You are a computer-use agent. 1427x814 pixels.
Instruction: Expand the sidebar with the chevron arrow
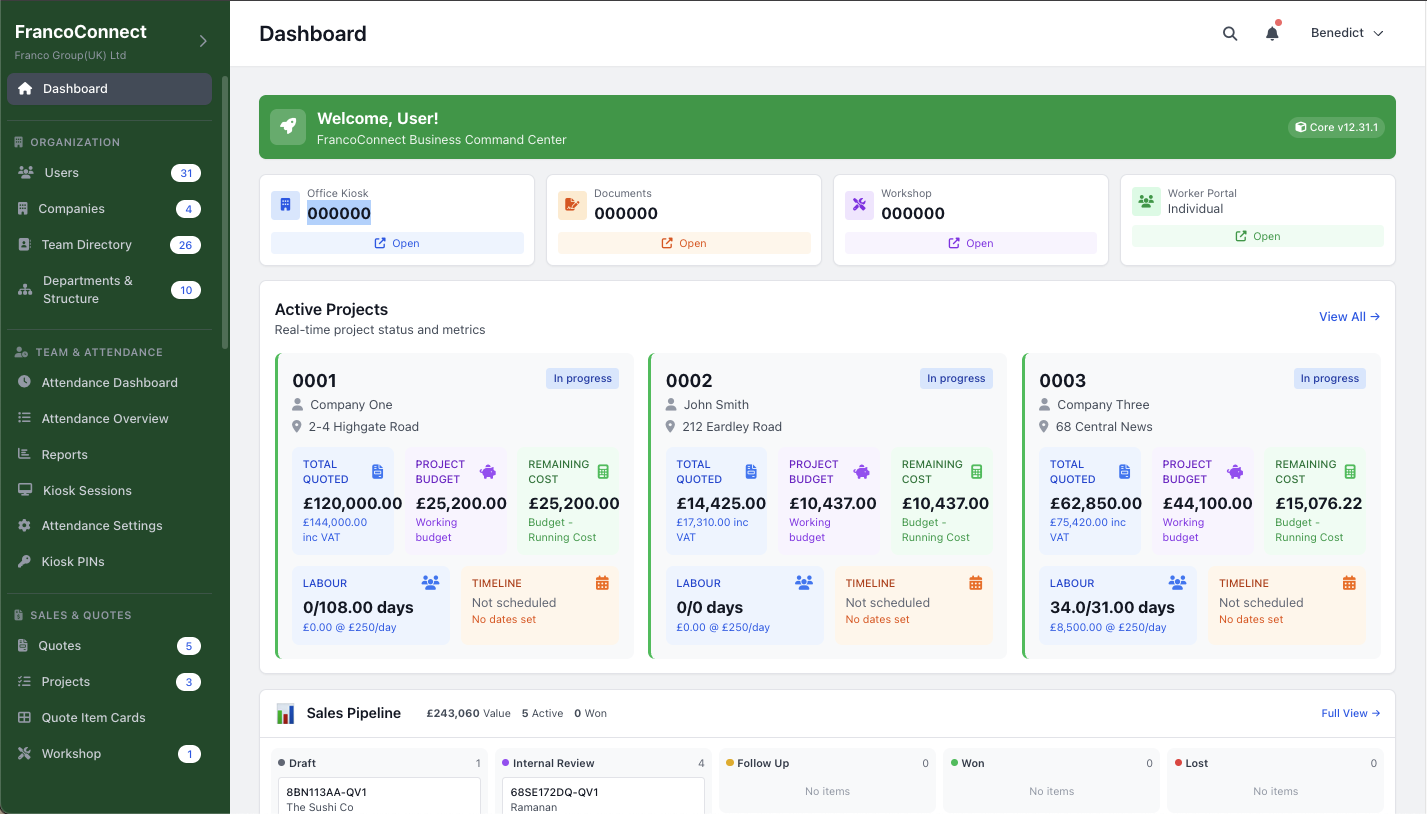202,40
